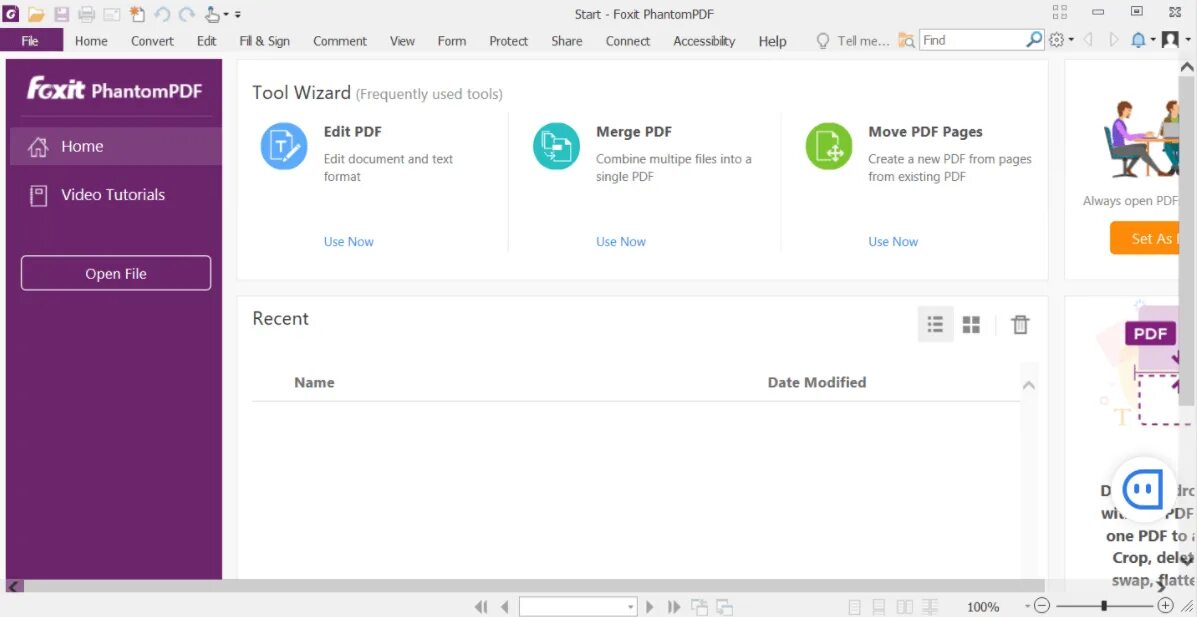This screenshot has width=1197, height=617.
Task: Click the Print icon in quick access toolbar
Action: (x=86, y=14)
